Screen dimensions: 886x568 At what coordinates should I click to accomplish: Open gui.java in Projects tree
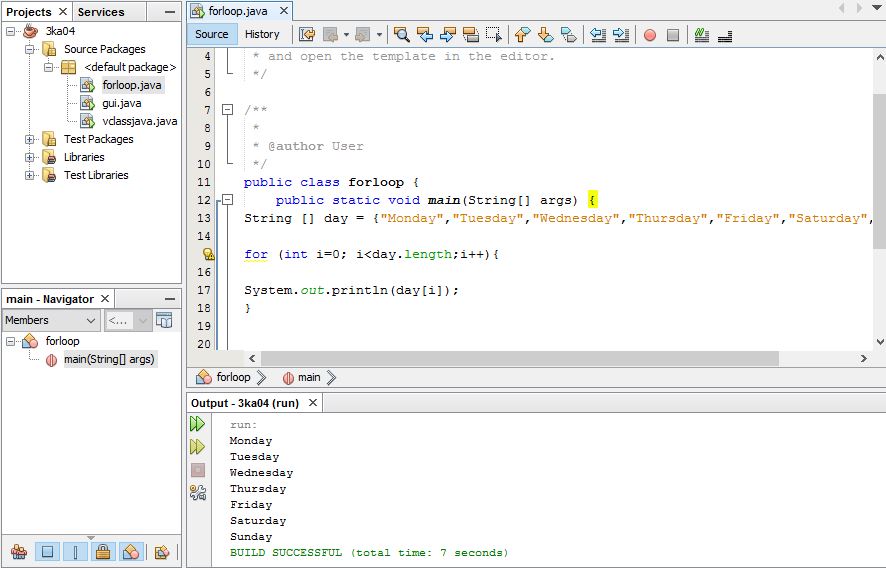(121, 103)
